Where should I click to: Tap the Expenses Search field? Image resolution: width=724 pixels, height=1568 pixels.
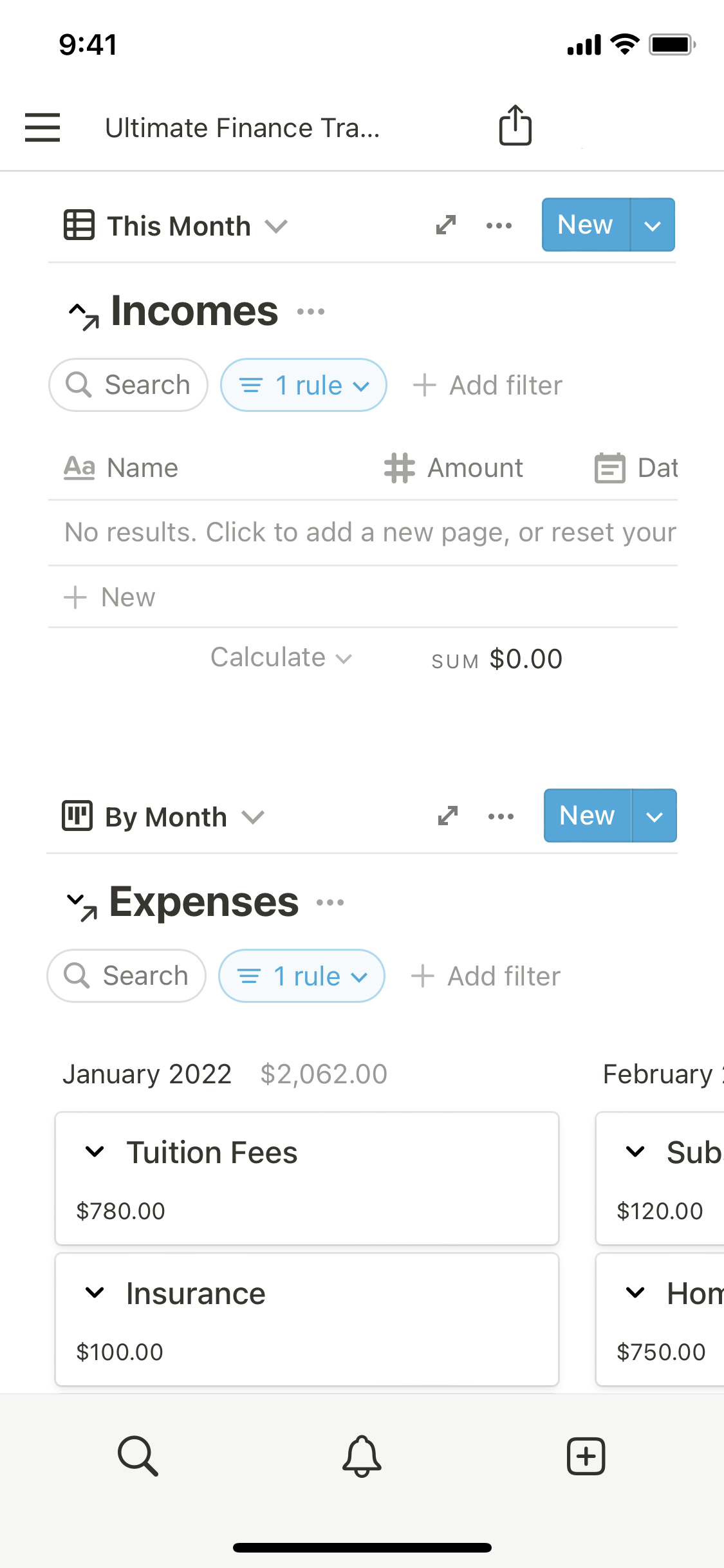tap(127, 976)
